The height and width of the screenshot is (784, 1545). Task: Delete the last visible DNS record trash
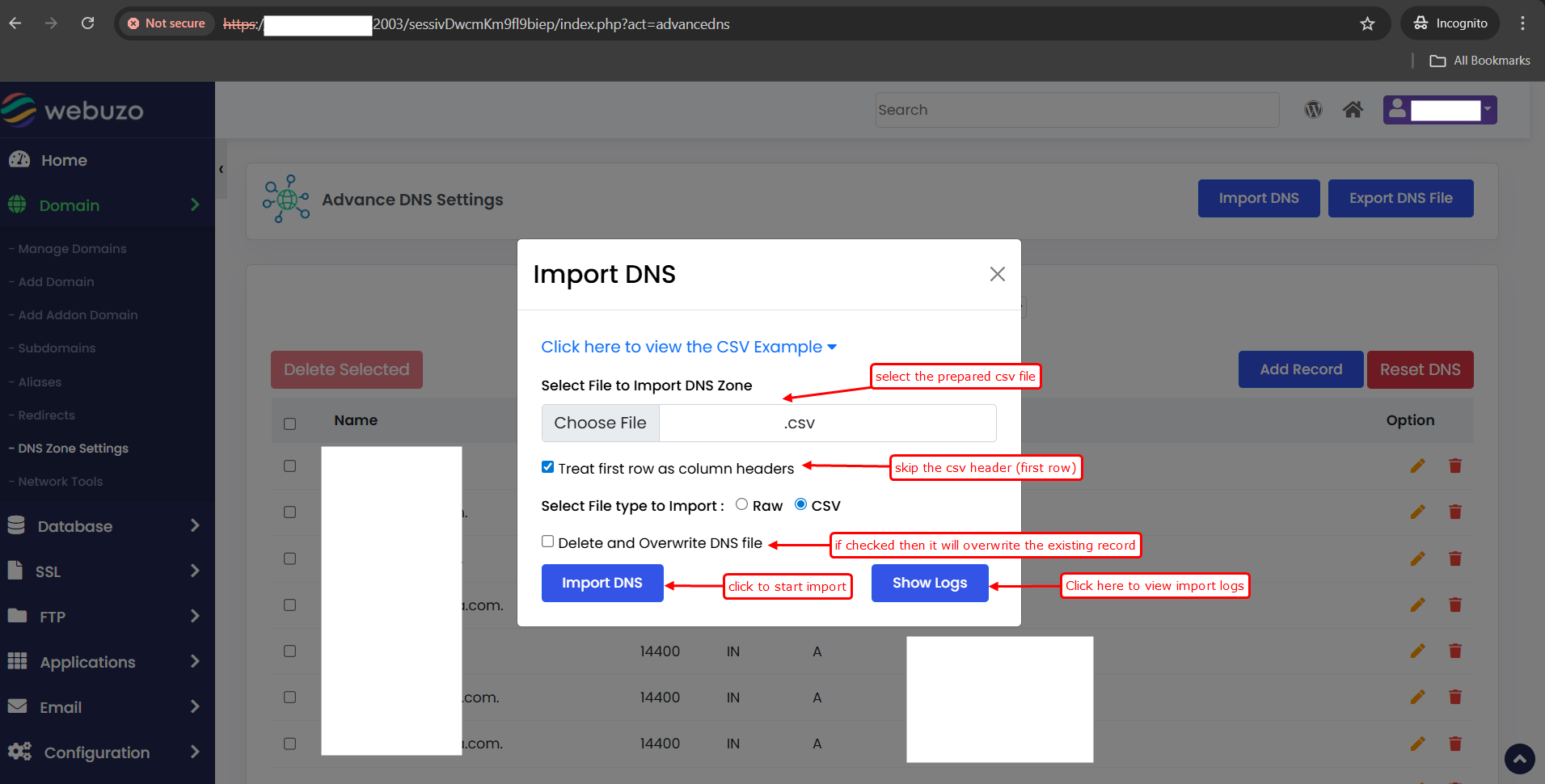pos(1455,744)
